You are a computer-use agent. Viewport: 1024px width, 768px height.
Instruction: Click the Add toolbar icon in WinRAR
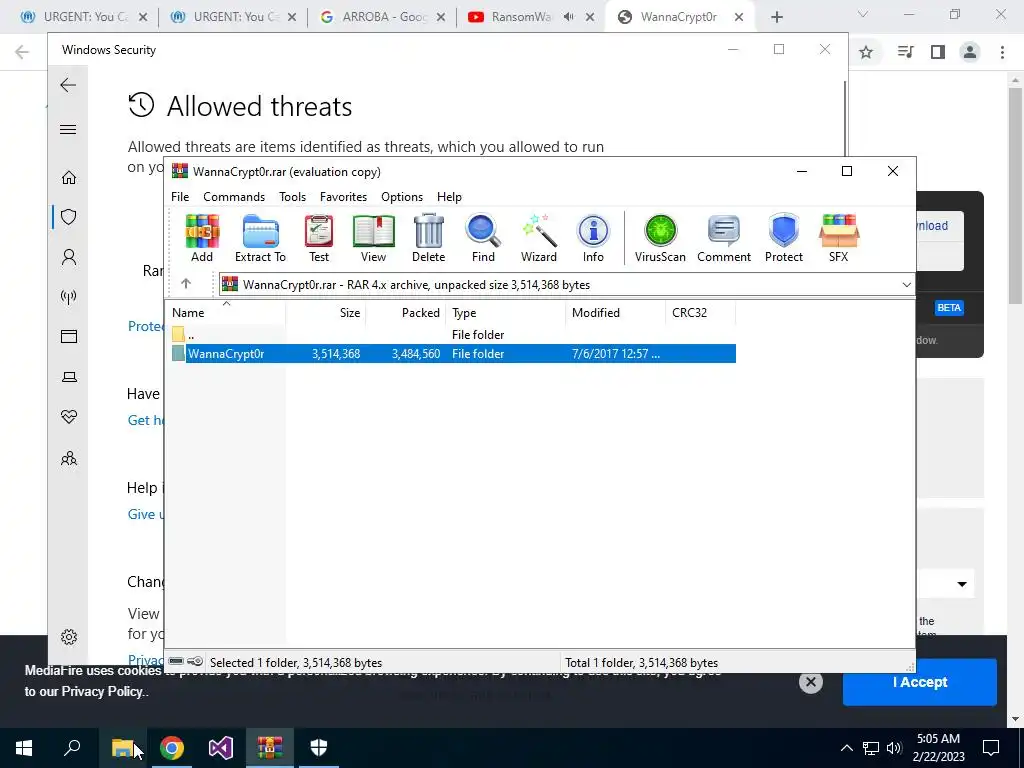pyautogui.click(x=202, y=238)
